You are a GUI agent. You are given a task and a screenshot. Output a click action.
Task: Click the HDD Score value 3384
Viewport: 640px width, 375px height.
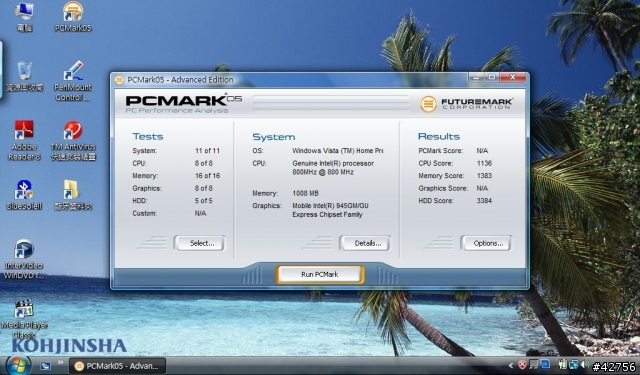tap(484, 201)
